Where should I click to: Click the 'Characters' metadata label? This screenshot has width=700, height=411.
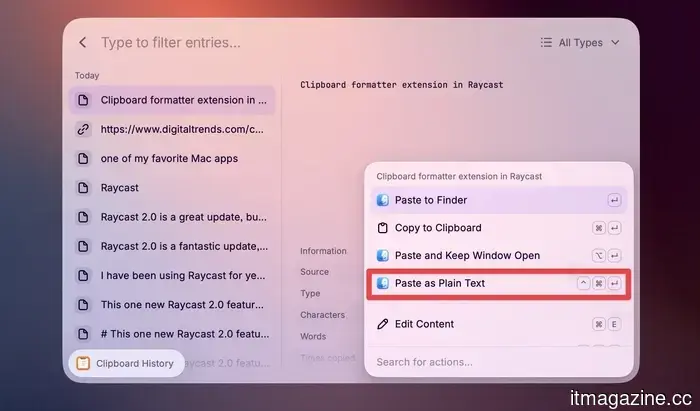tap(322, 315)
